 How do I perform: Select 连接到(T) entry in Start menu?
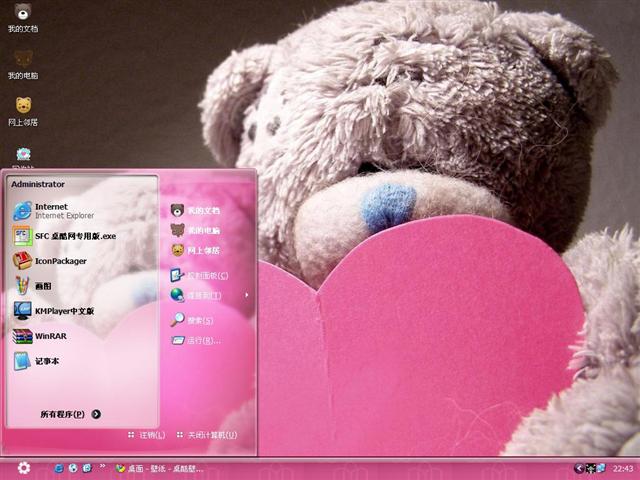click(196, 295)
